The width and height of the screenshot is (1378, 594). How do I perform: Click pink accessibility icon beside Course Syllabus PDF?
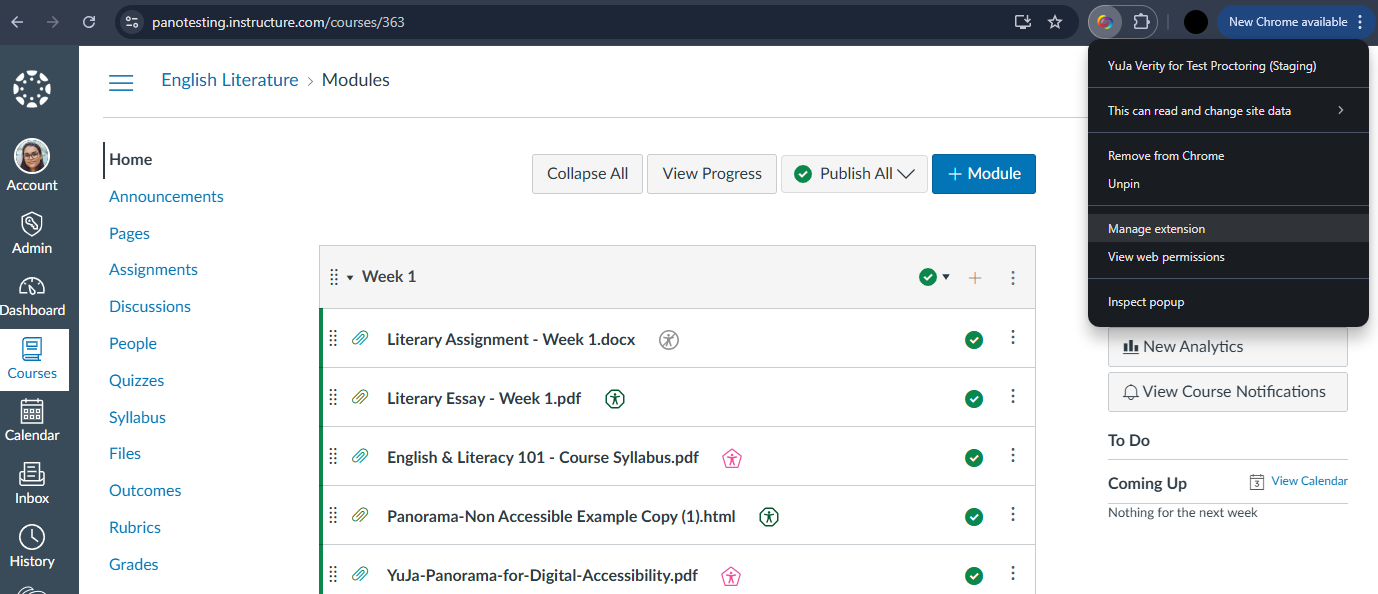click(x=733, y=458)
